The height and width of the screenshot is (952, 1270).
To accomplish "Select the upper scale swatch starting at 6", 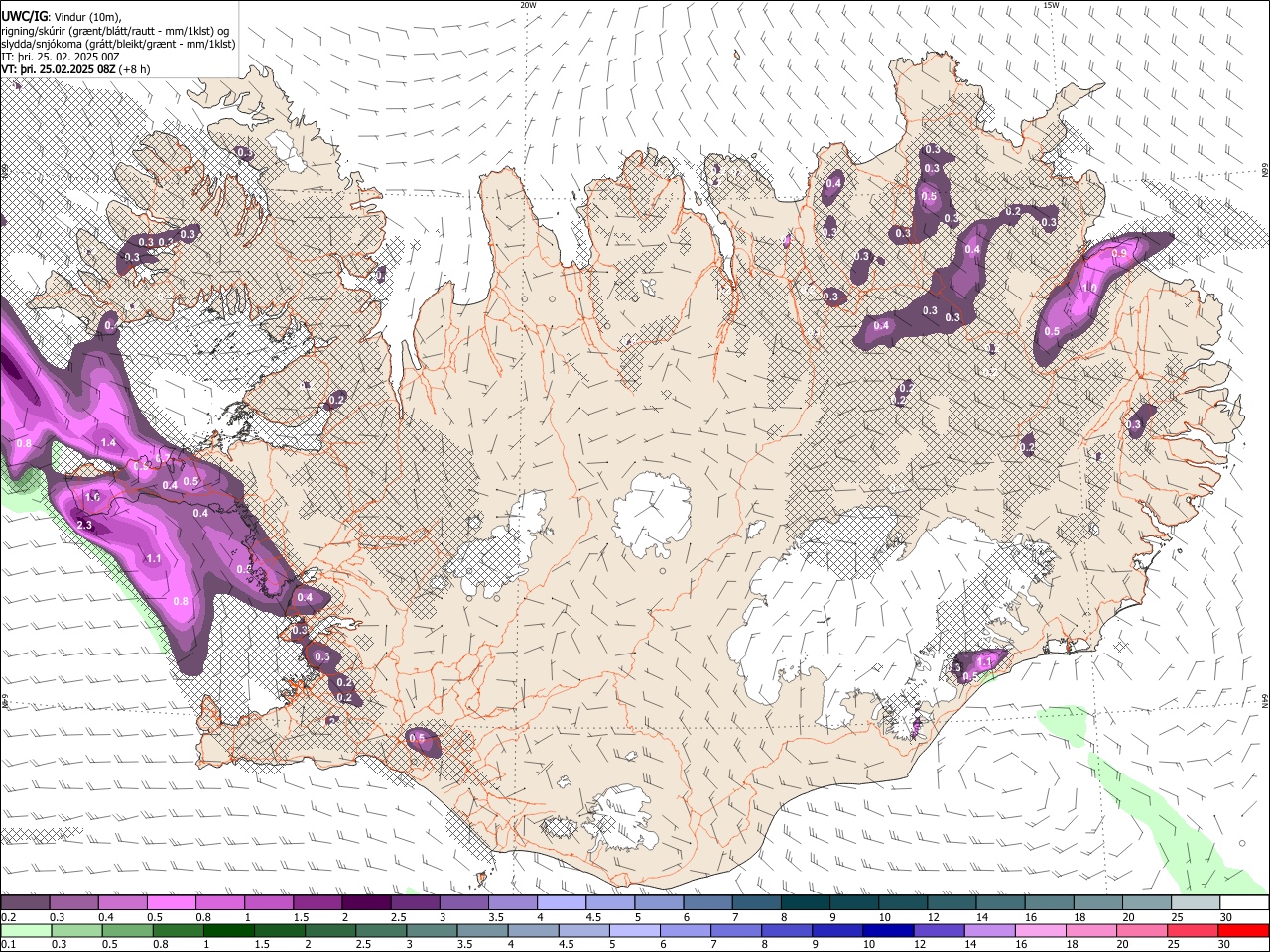I will (707, 903).
